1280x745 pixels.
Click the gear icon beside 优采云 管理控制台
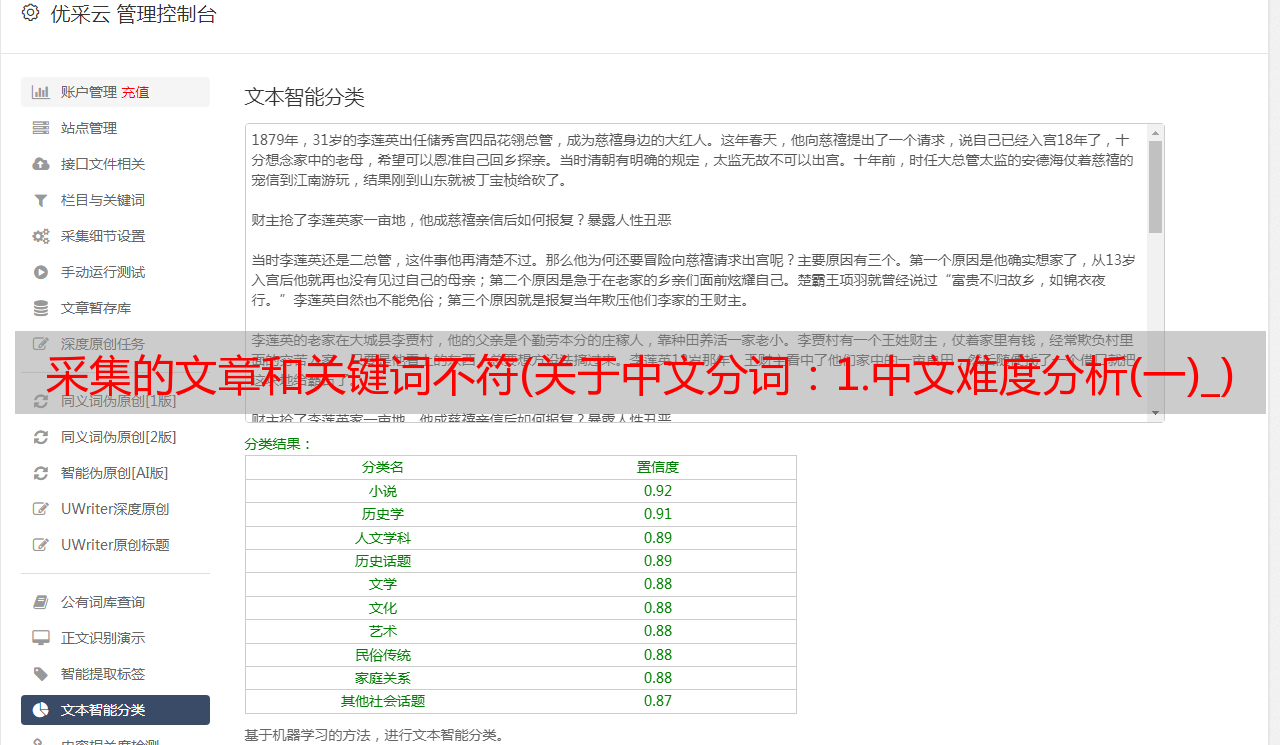coord(30,14)
